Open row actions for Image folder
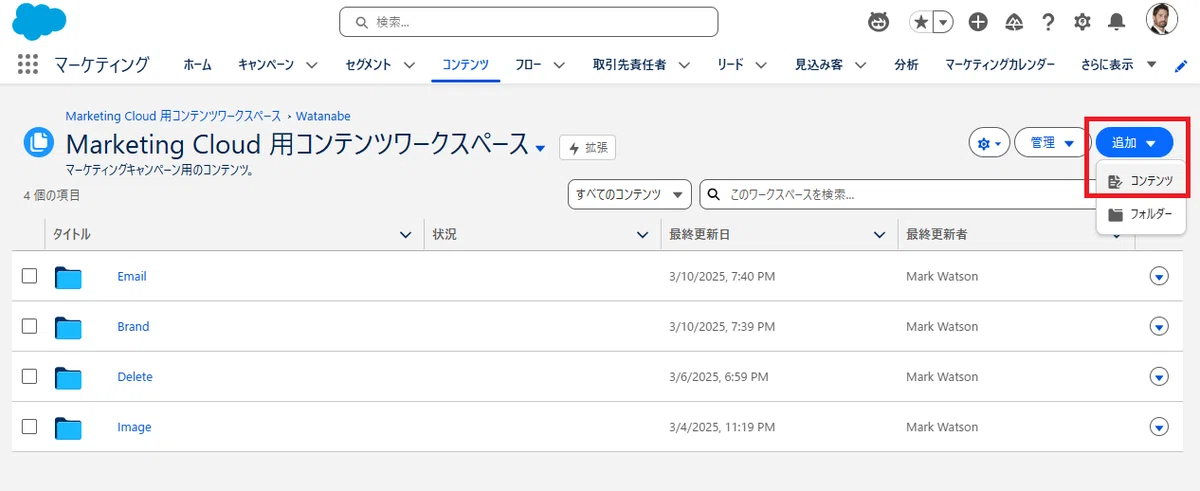 (1159, 426)
